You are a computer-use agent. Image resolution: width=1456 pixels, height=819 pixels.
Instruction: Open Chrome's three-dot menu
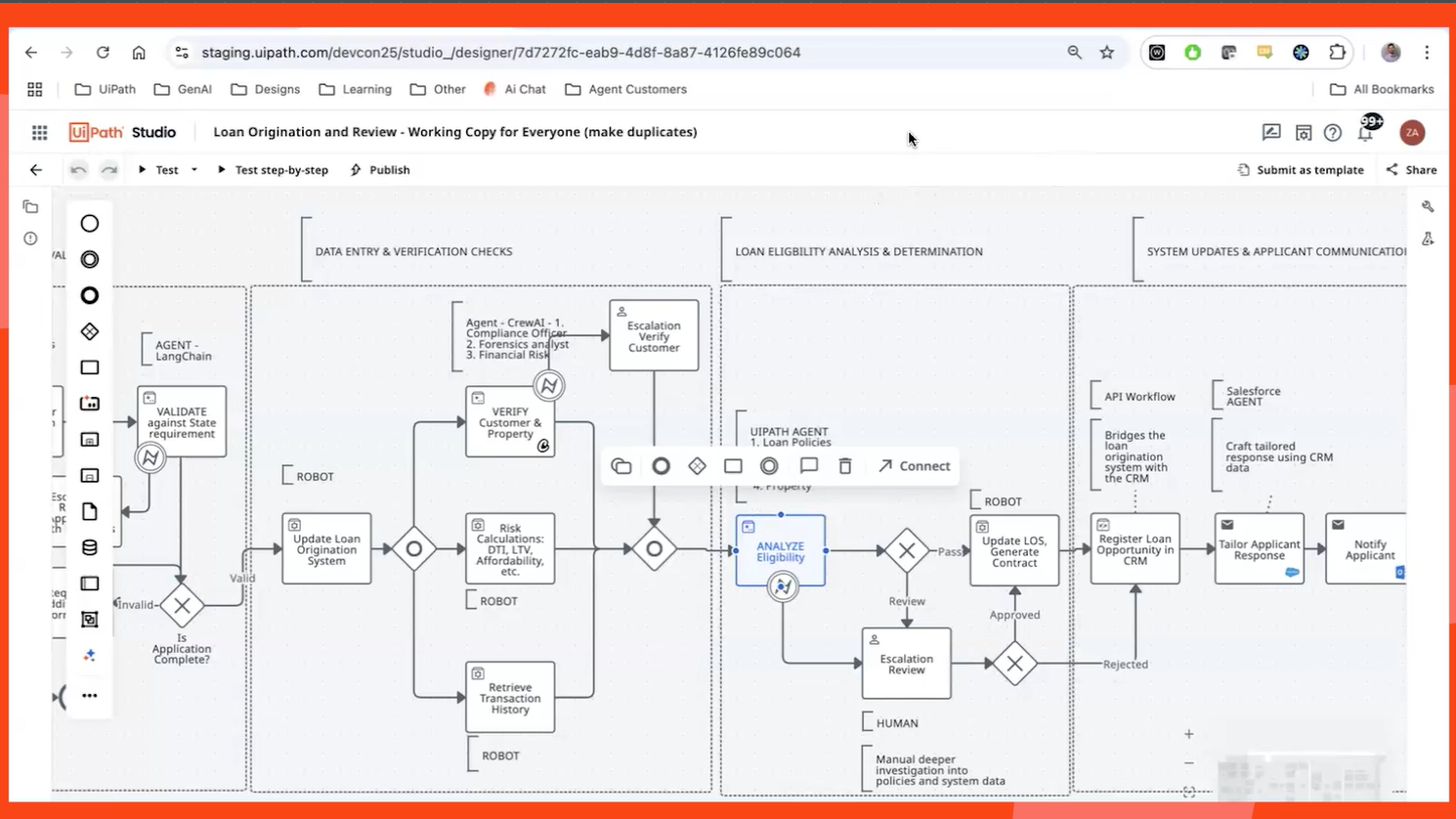point(1427,53)
